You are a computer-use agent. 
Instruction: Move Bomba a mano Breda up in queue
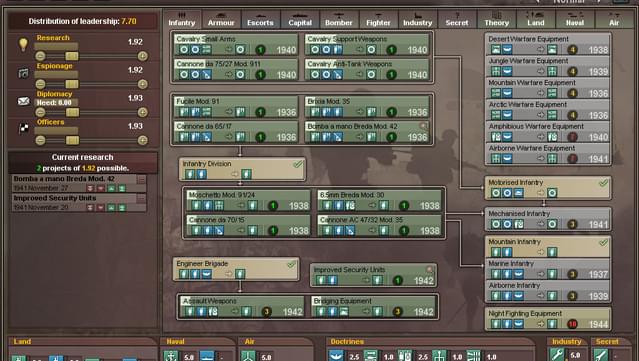click(111, 188)
